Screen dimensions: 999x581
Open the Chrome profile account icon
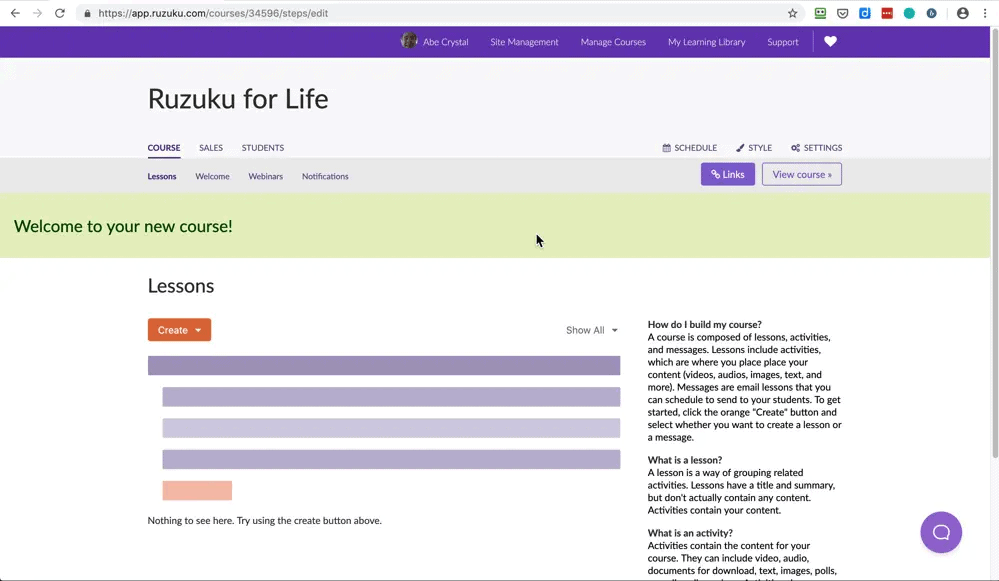(963, 13)
